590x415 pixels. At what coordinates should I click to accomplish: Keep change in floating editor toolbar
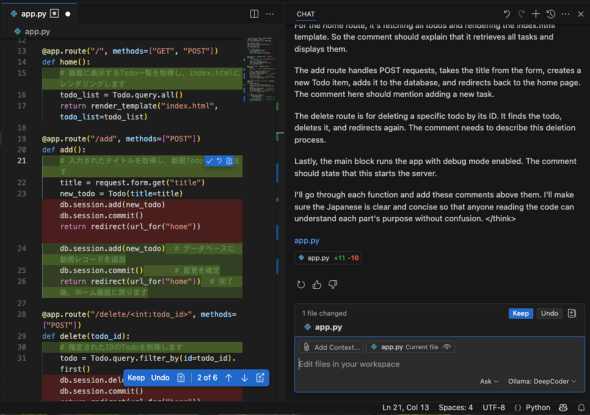pos(136,378)
